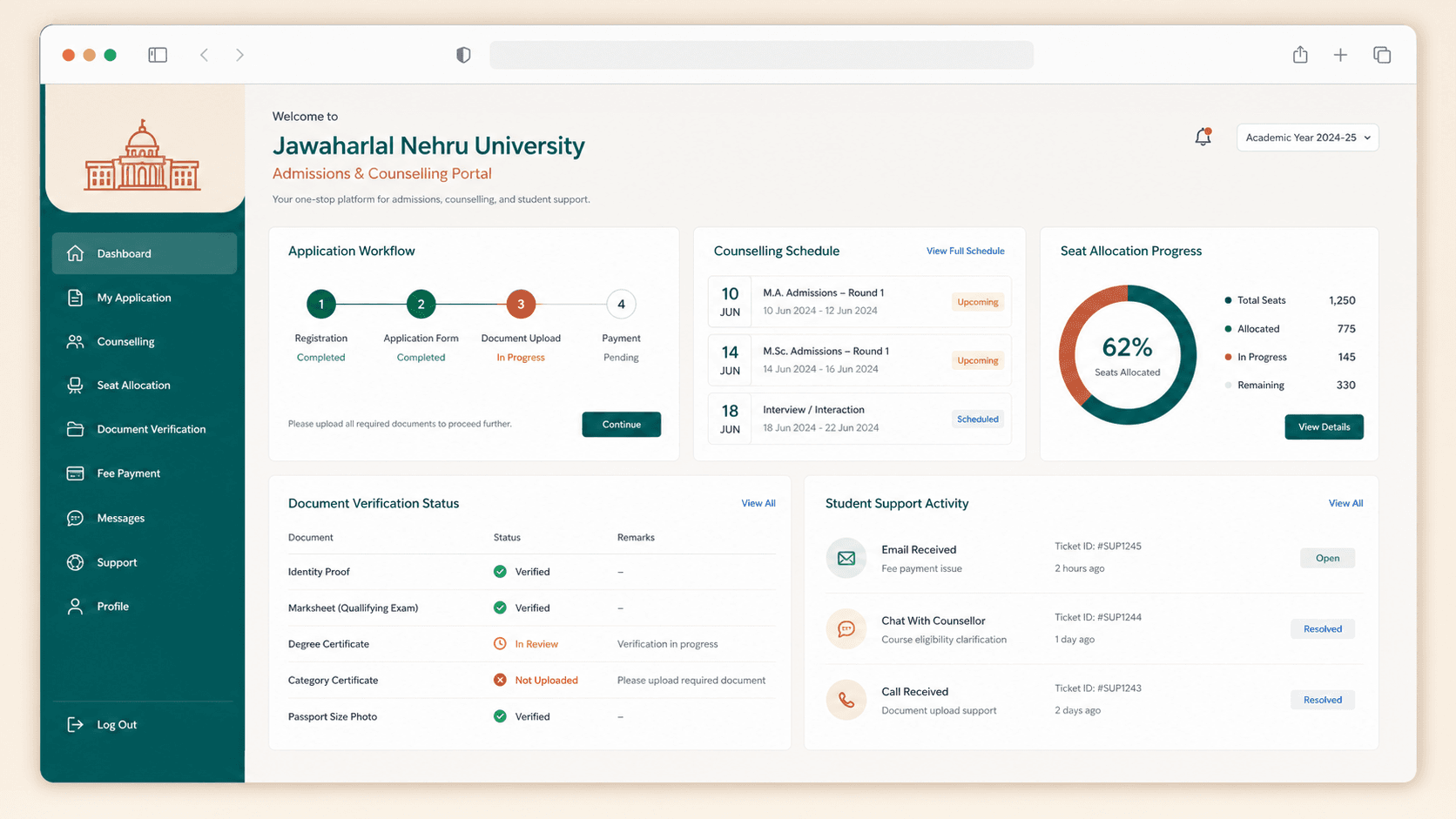
Task: Click the Resolved badge for ticket #SUP1244
Action: click(1322, 629)
